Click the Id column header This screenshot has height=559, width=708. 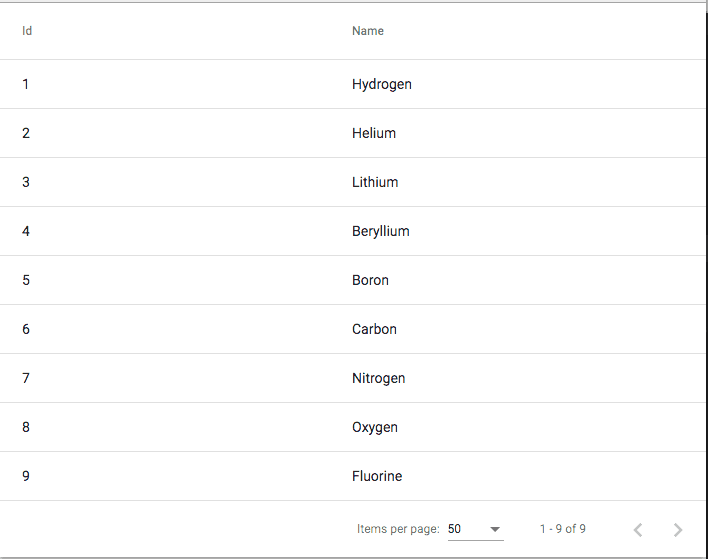point(27,31)
